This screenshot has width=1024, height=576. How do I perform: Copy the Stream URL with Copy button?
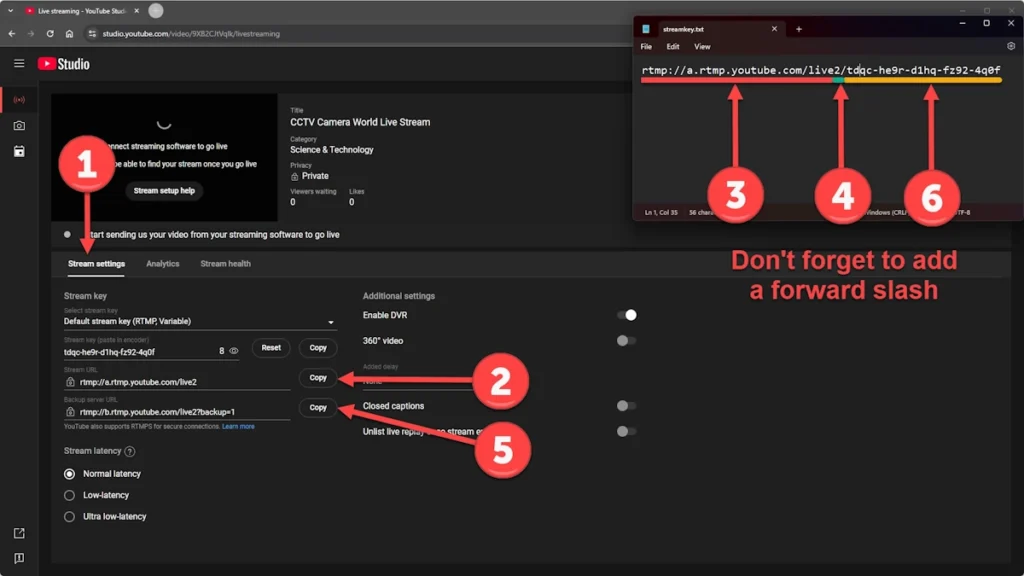coord(318,378)
